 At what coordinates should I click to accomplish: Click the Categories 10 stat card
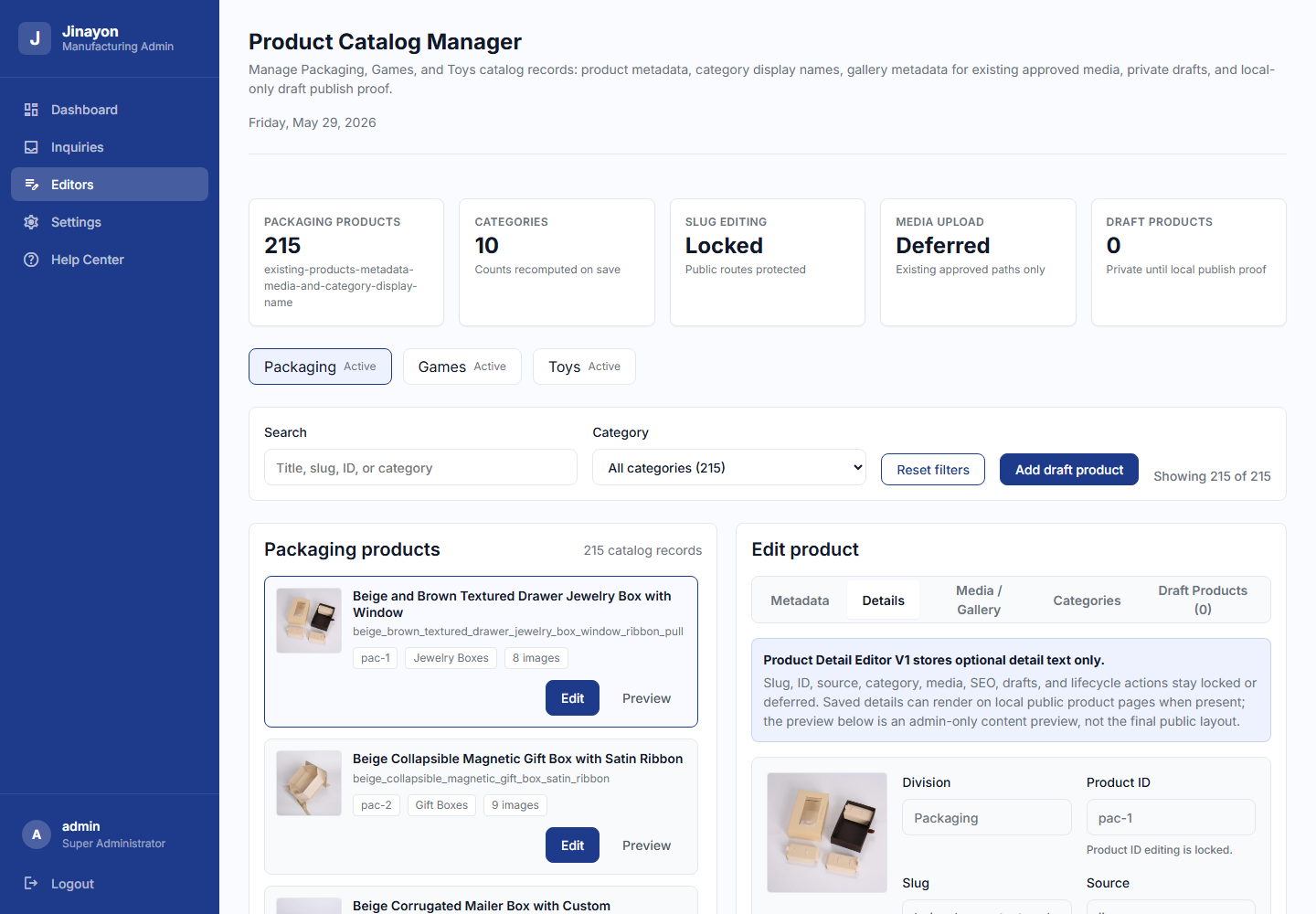pos(557,262)
